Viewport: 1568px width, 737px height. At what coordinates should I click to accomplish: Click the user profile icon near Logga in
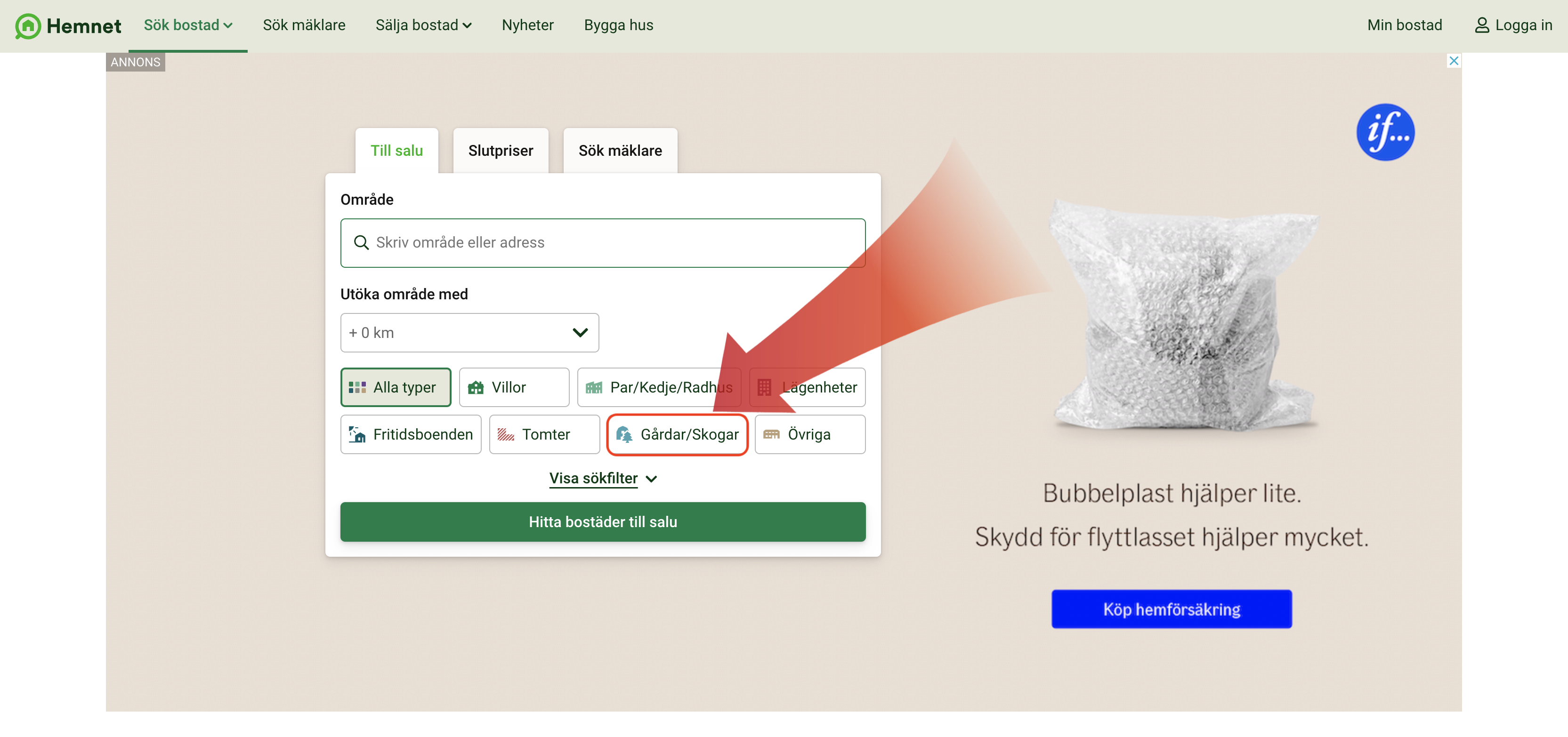[x=1481, y=25]
